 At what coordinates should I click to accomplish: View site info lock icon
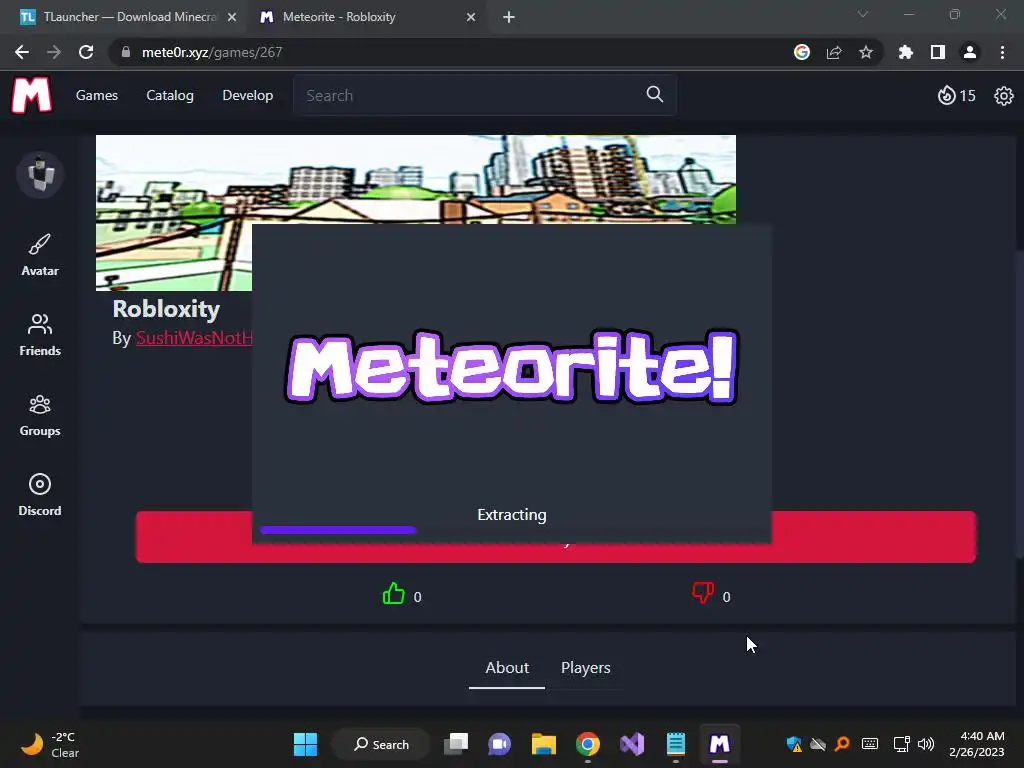pos(126,52)
